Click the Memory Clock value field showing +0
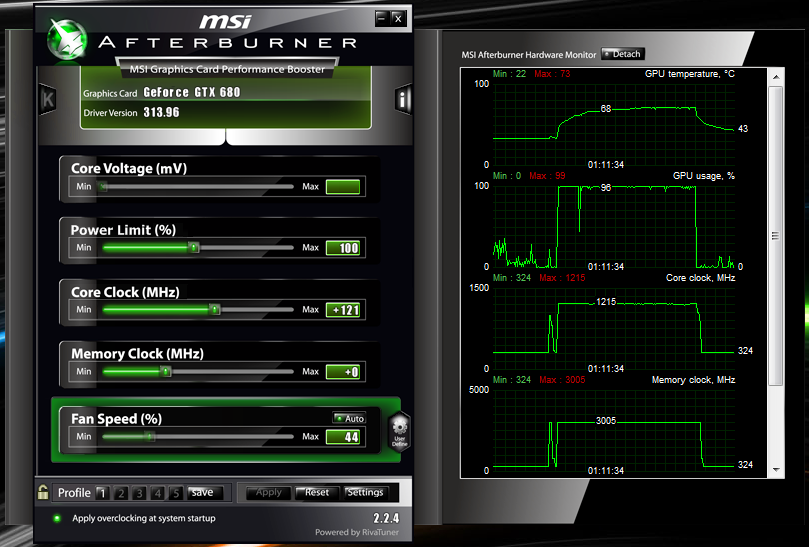This screenshot has width=809, height=547. 343,372
